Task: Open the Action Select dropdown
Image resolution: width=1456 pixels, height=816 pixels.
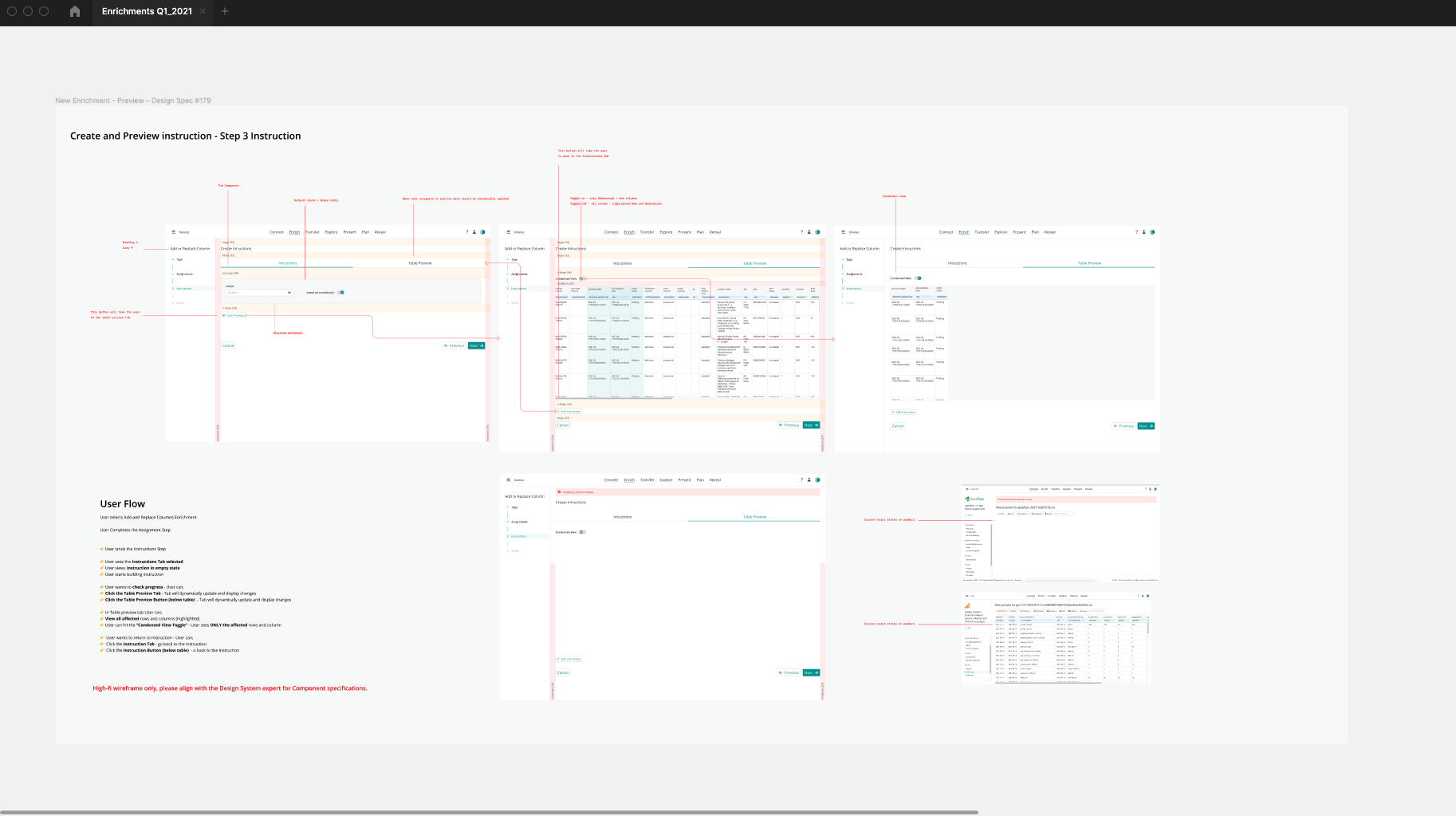Action: 259,293
